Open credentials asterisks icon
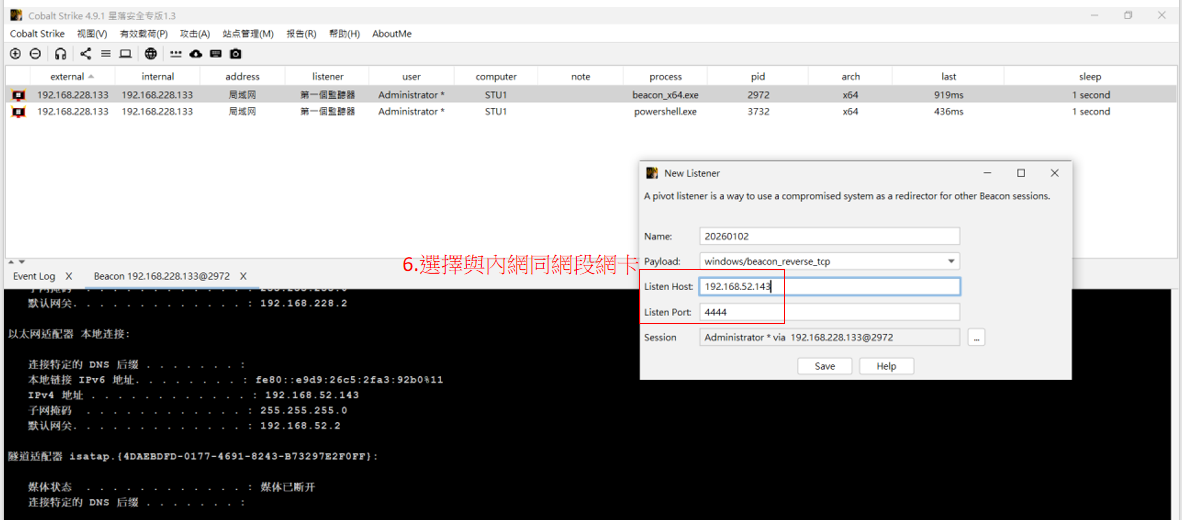Viewport: 1182px width, 520px height. tap(176, 54)
